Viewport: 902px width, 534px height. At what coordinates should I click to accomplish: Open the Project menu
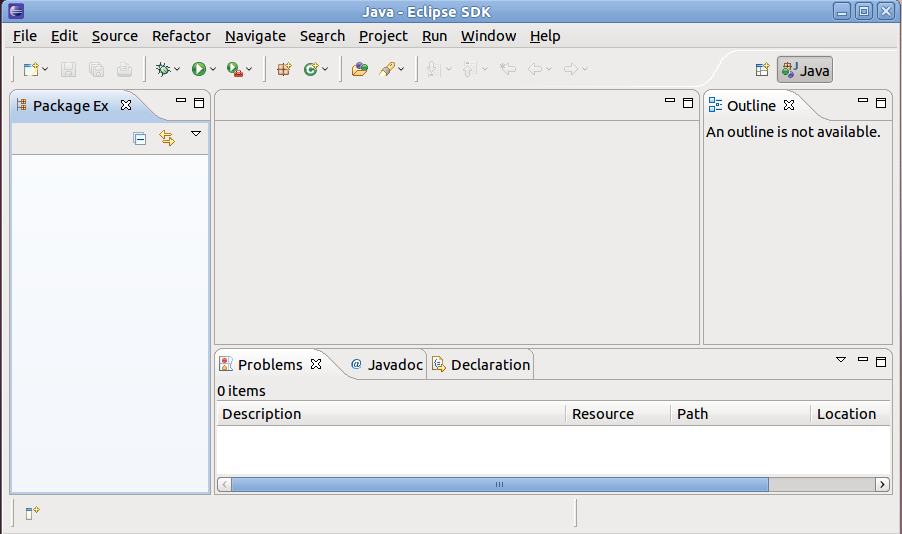383,36
